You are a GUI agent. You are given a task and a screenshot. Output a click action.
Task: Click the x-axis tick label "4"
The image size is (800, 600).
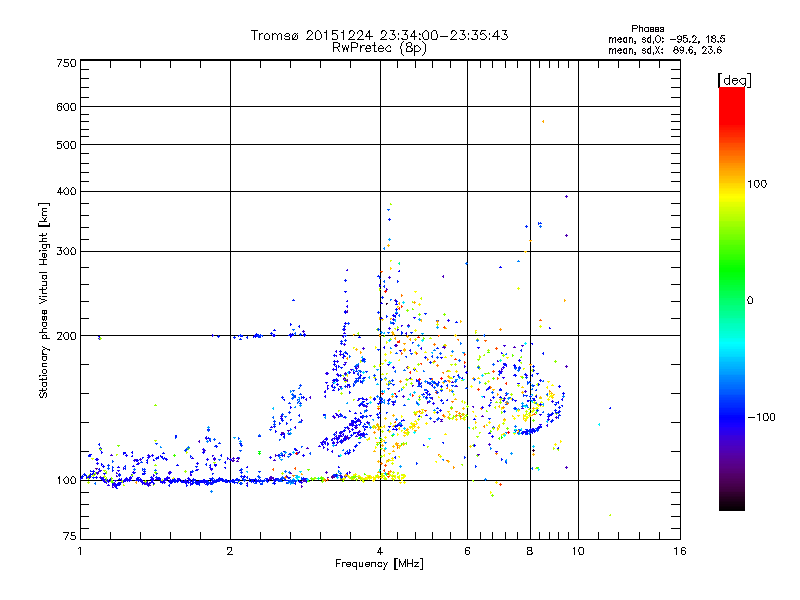pyautogui.click(x=380, y=551)
